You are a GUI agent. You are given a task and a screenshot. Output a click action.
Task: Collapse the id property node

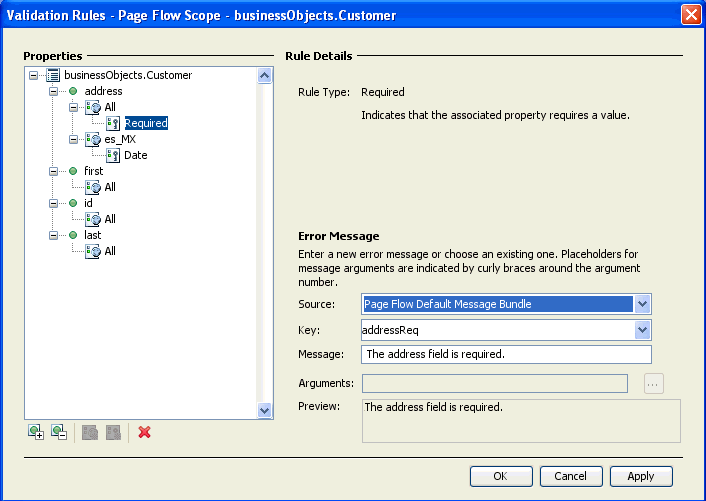(54, 203)
